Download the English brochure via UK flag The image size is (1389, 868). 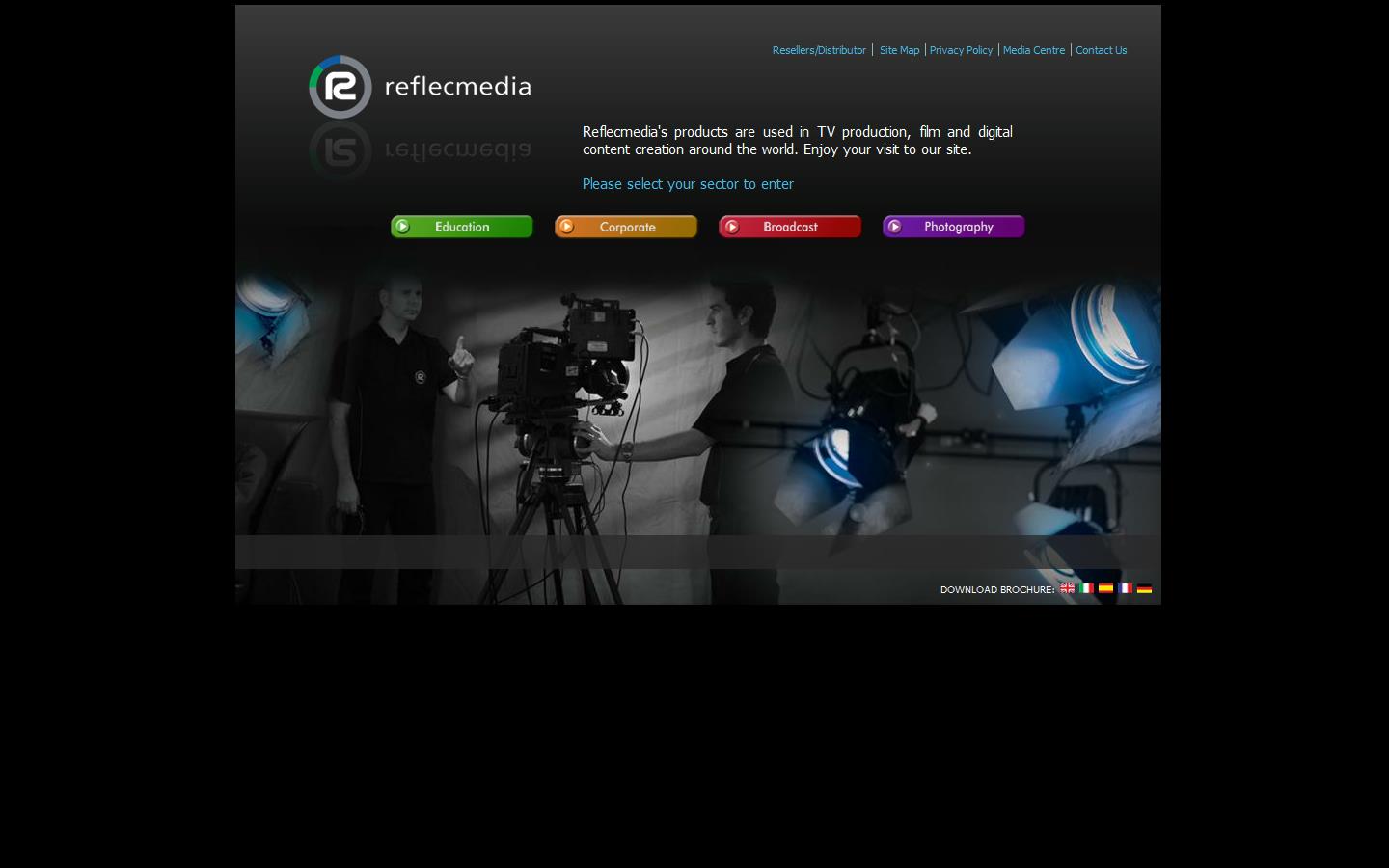[x=1067, y=588]
